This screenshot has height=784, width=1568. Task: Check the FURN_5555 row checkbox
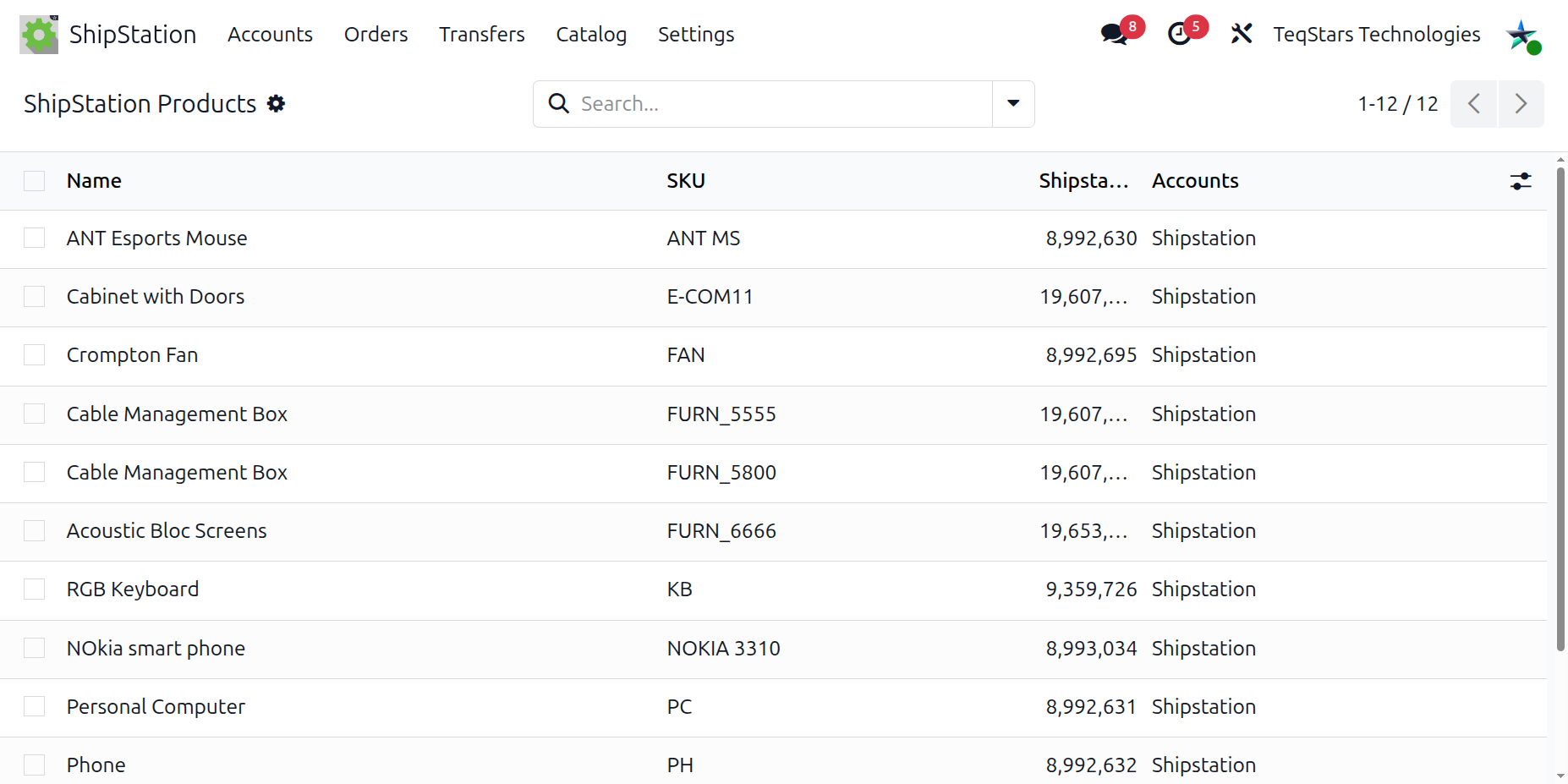(35, 414)
